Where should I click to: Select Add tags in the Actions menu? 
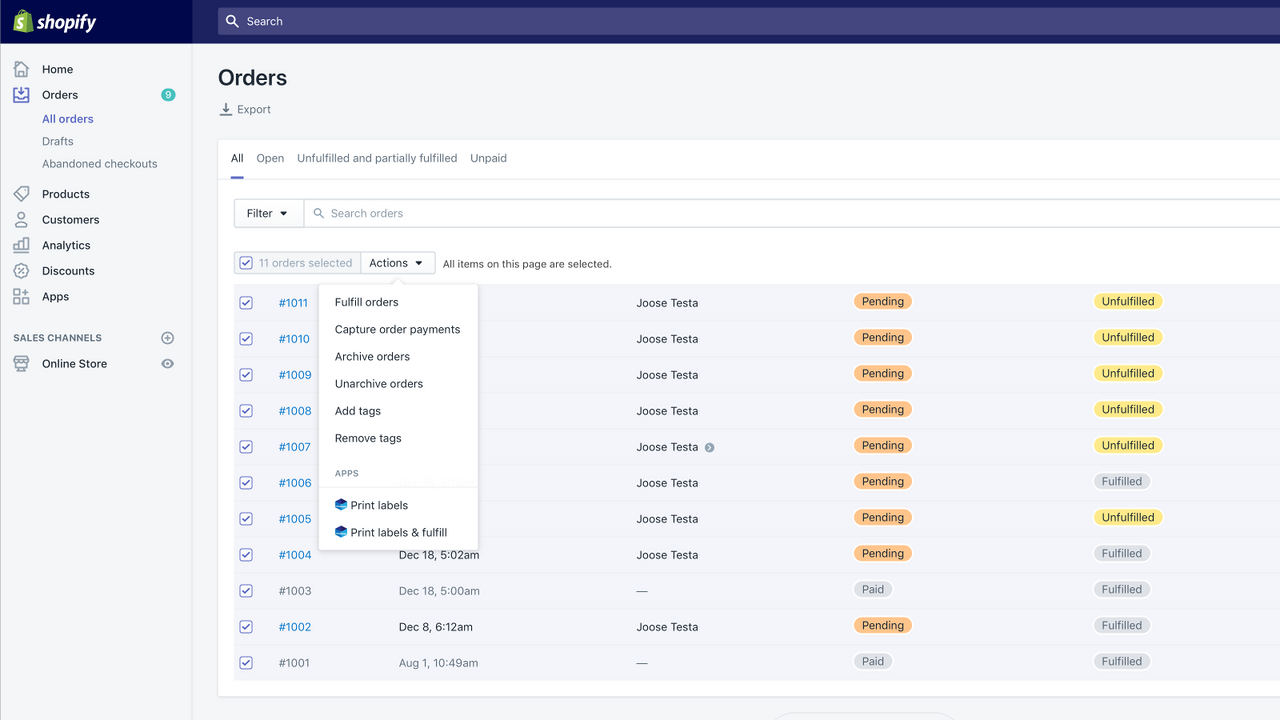(358, 411)
